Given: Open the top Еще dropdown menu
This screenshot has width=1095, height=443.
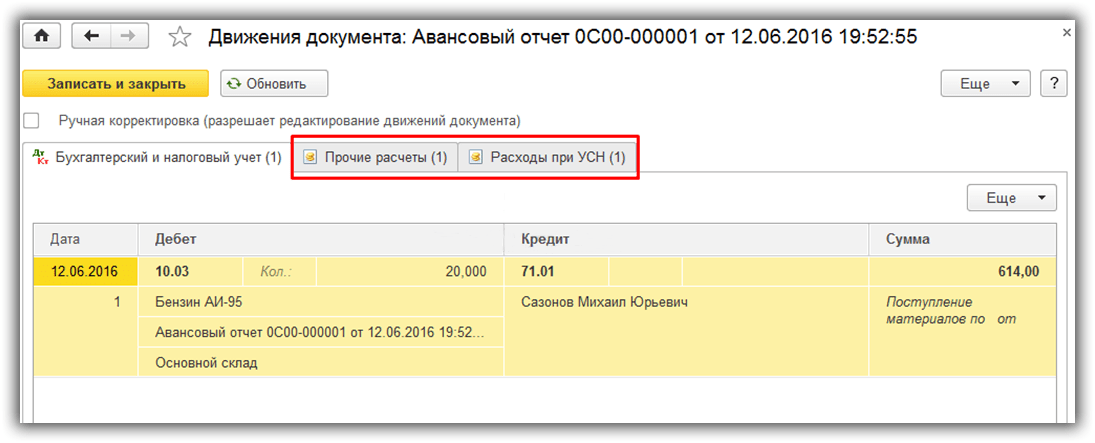Looking at the screenshot, I should 985,84.
